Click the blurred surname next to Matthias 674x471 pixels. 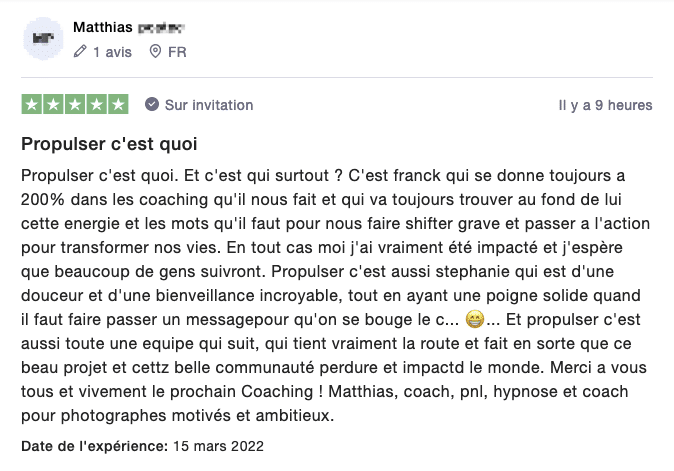pos(161,28)
